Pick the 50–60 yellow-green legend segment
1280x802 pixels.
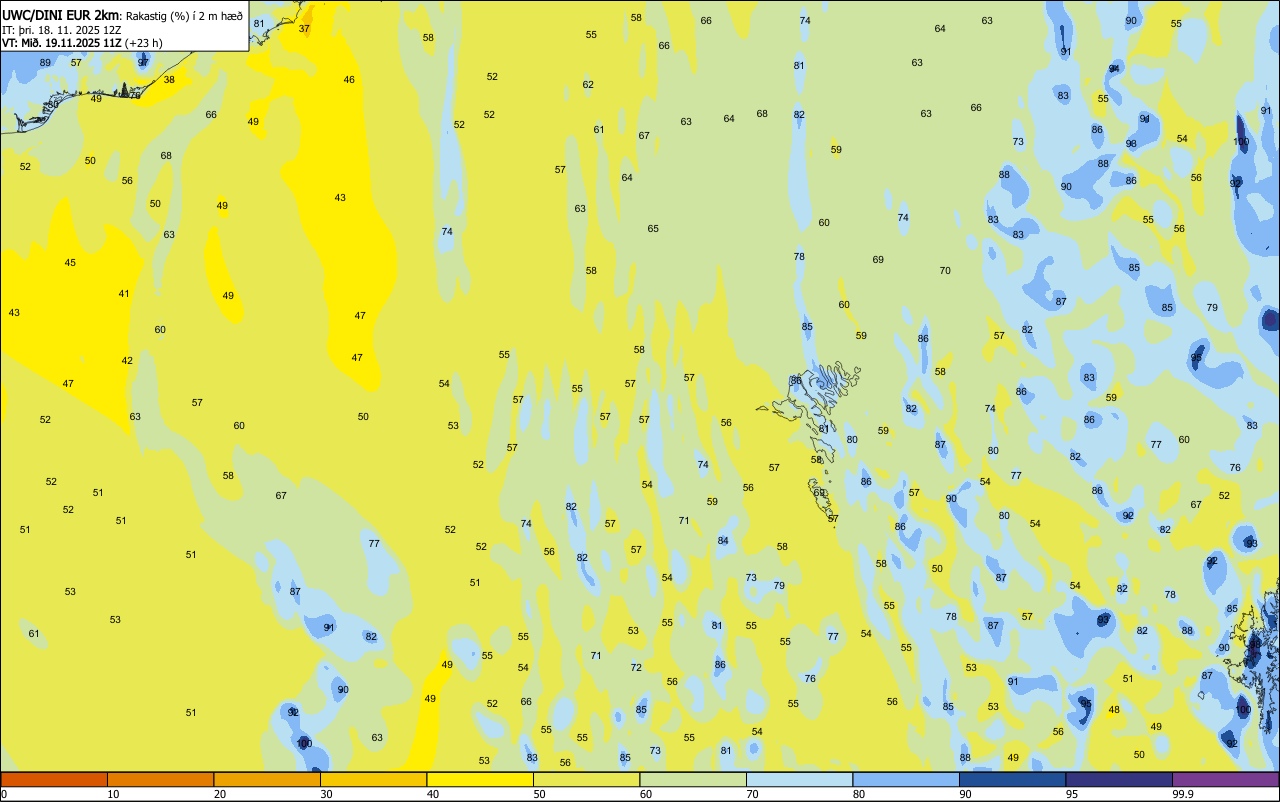586,779
